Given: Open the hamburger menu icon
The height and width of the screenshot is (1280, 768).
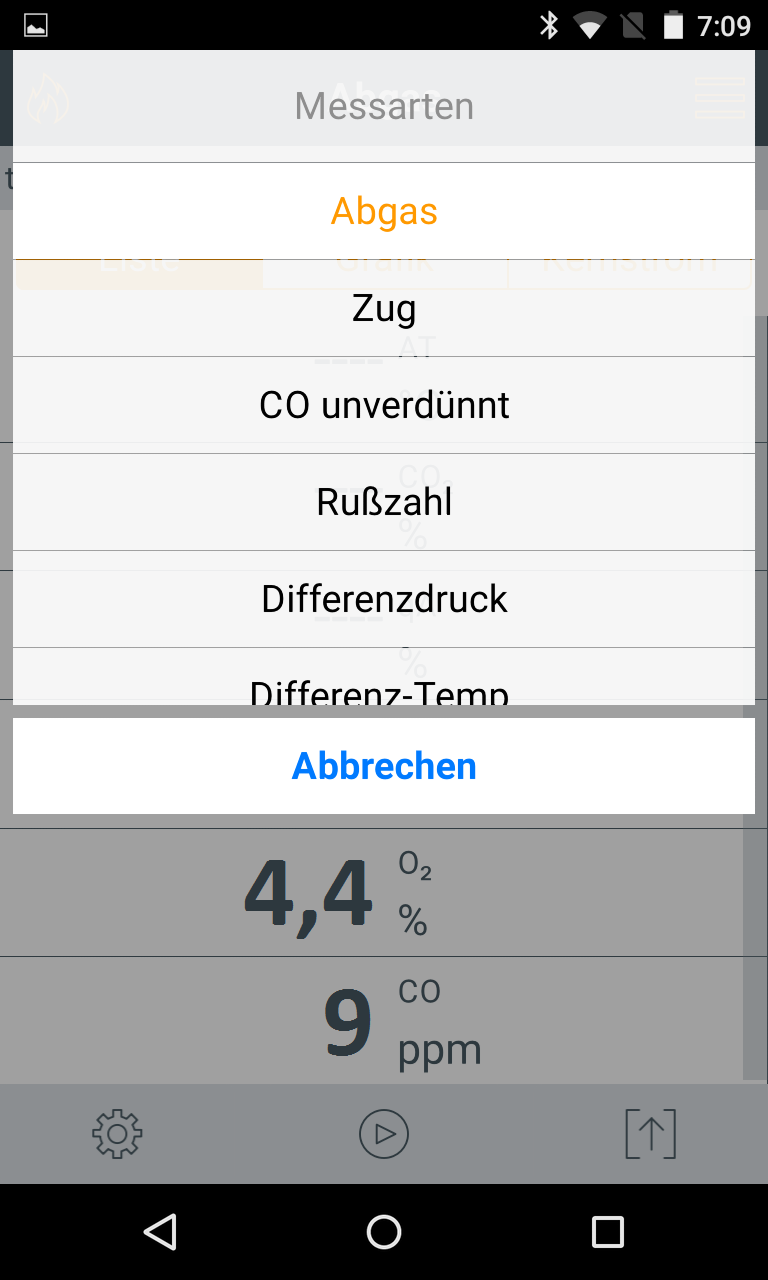Looking at the screenshot, I should point(720,98).
